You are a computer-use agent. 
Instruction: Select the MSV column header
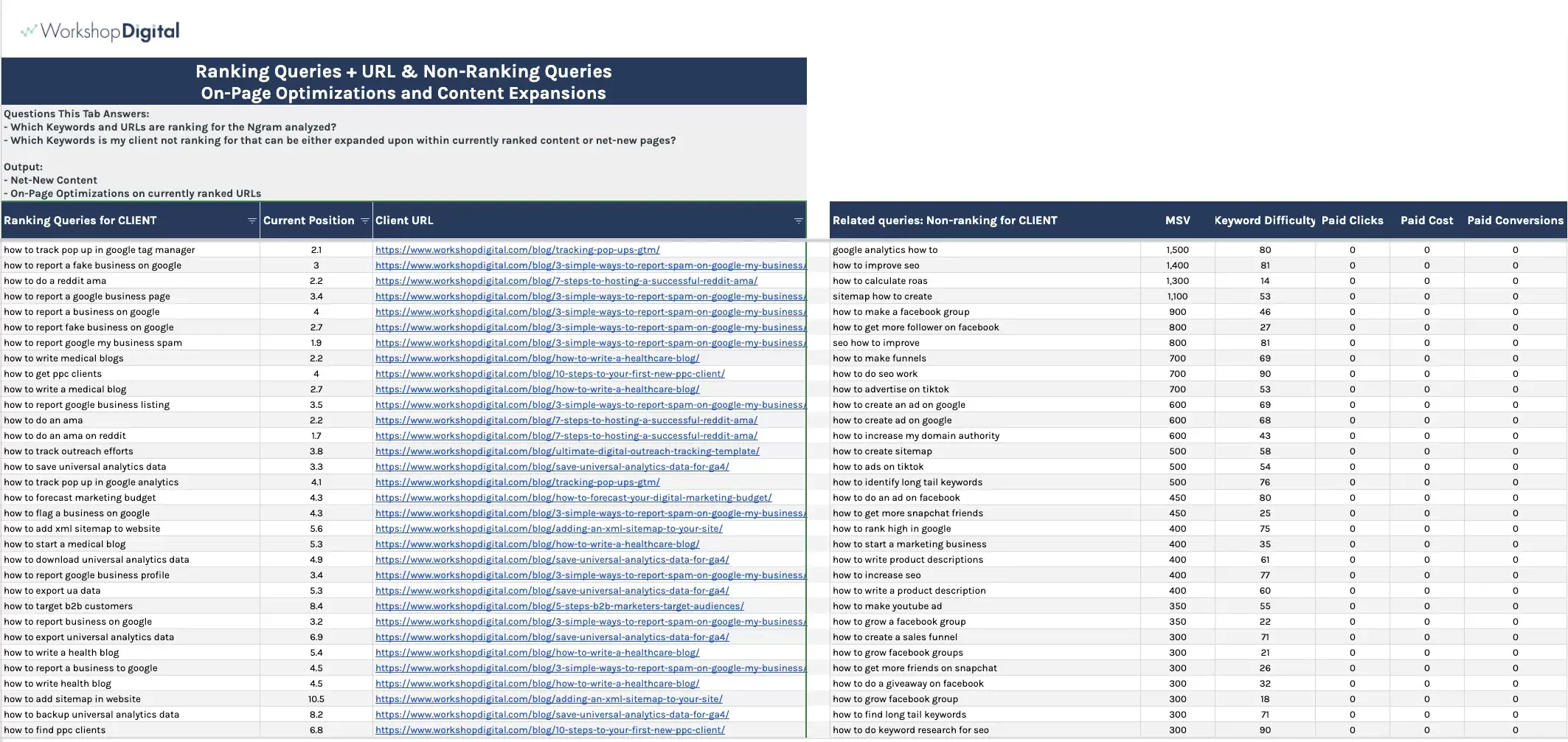point(1177,221)
